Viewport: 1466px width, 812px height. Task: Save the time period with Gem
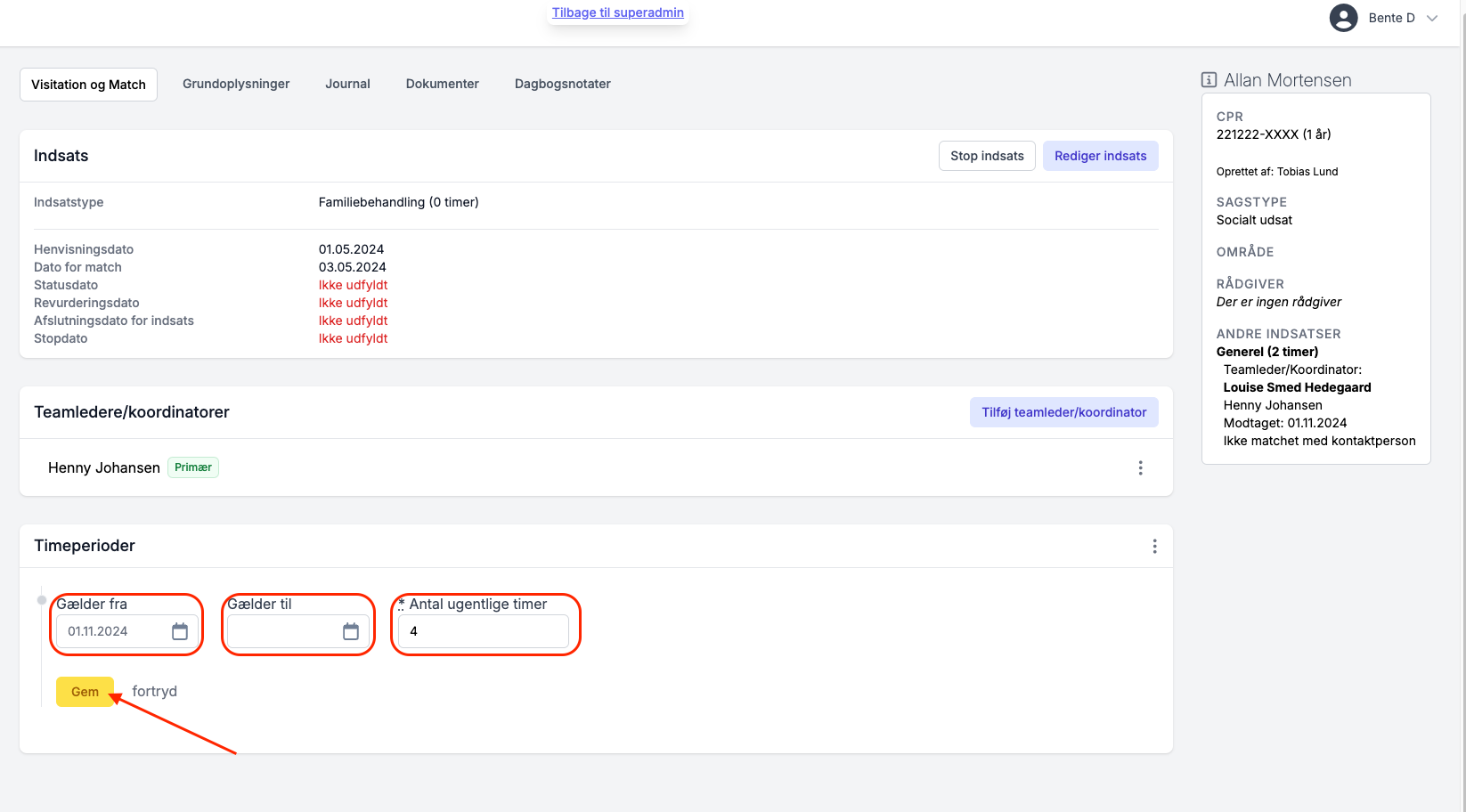[x=85, y=692]
